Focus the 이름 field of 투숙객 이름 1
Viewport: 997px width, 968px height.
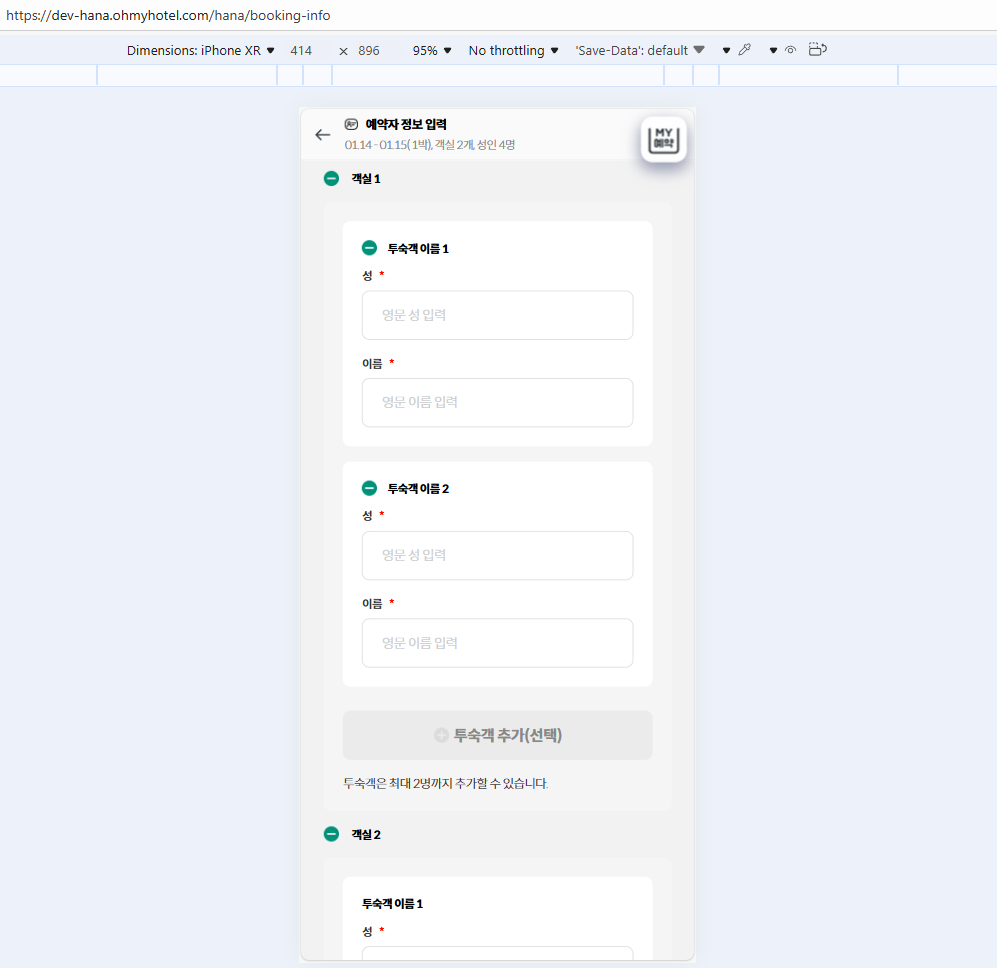497,403
